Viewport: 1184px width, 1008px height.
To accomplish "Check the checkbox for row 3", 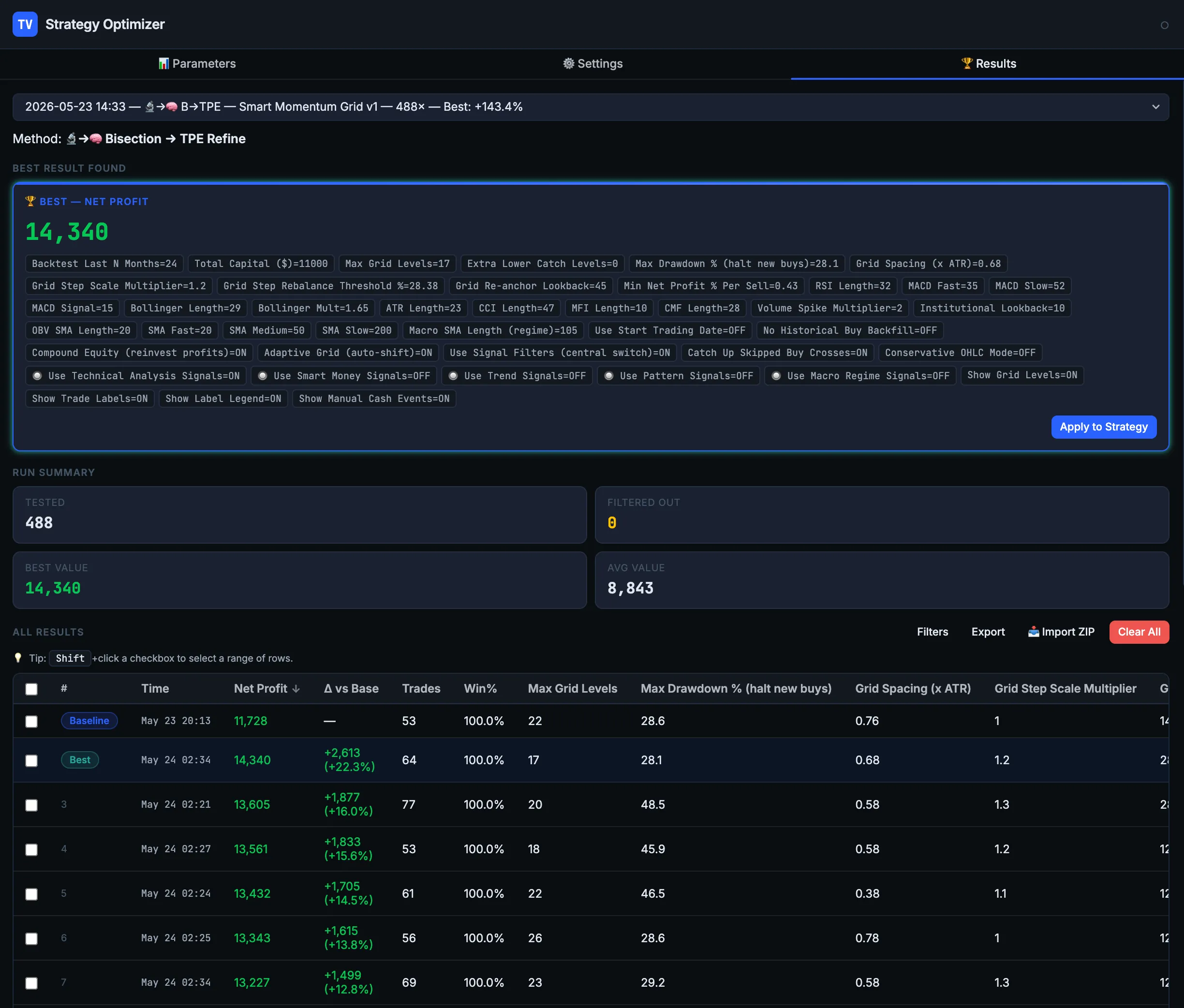I will pyautogui.click(x=31, y=805).
